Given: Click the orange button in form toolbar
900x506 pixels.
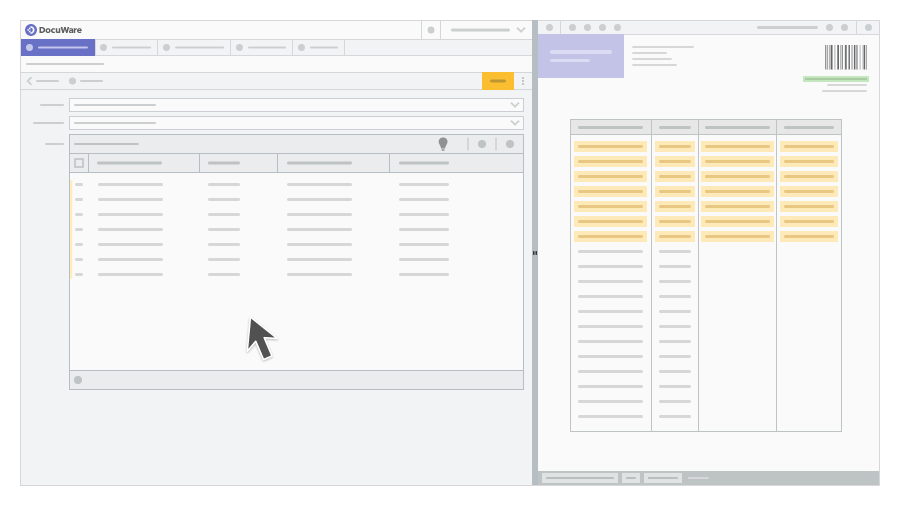Looking at the screenshot, I should 497,81.
